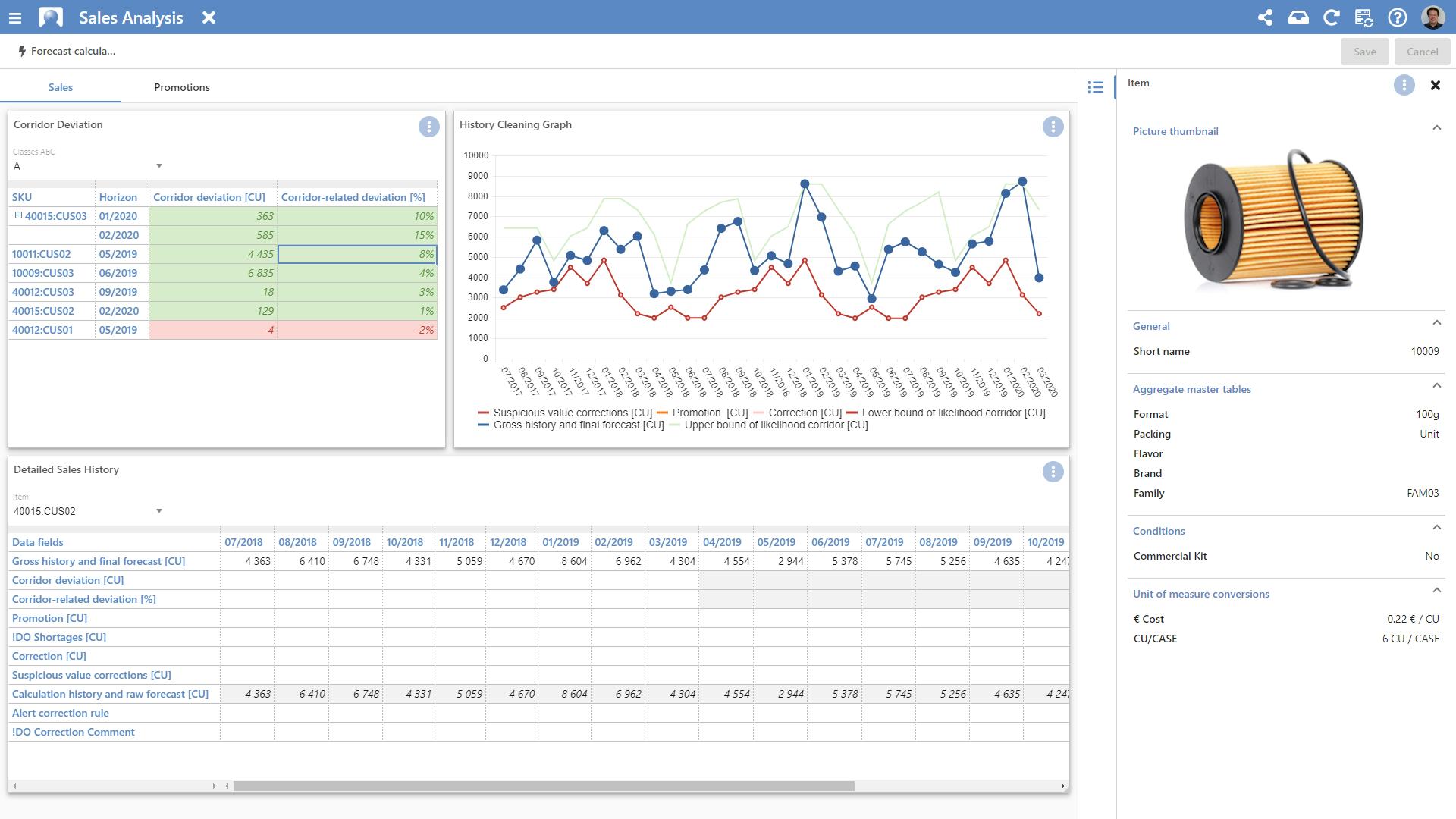Click the list view icon beside Item panel
Screen dimensions: 1456x819
tap(1095, 87)
